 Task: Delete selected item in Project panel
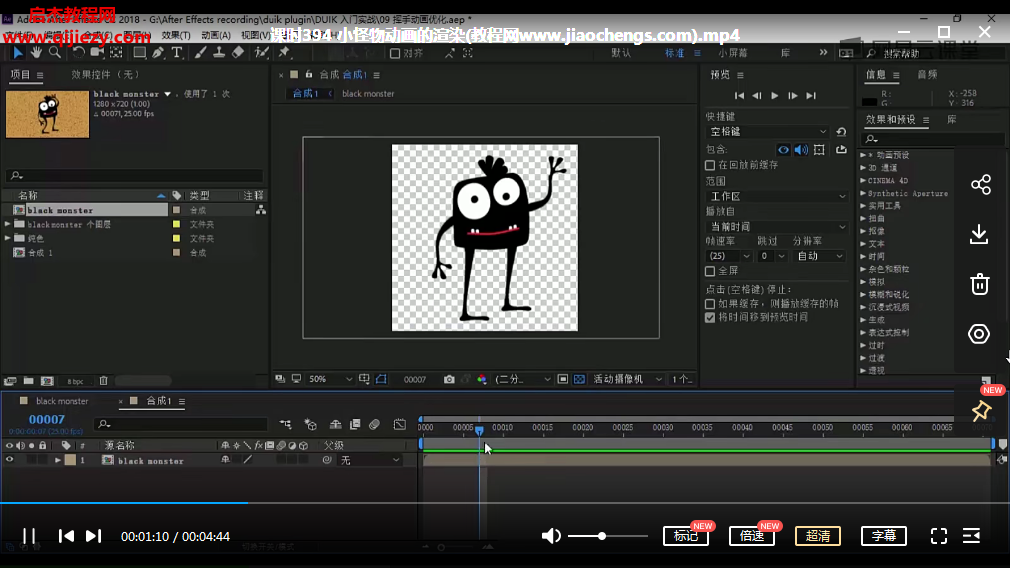(x=103, y=381)
